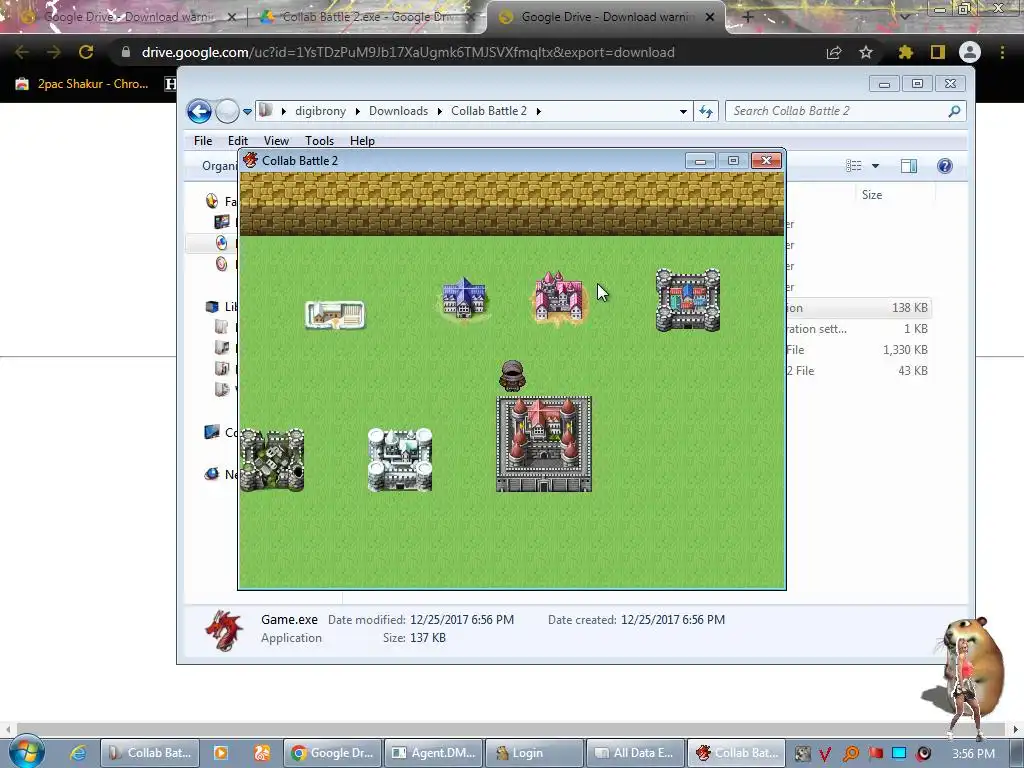Screen dimensions: 1024x768
Task: Click the gray fortress with colored roofs
Action: 688,300
